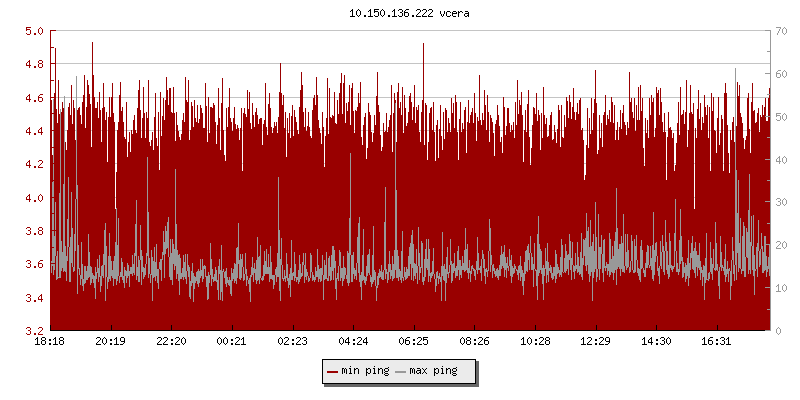Pick the 06:25 time axis label
Image resolution: width=800 pixels, height=400 pixels.
click(414, 342)
